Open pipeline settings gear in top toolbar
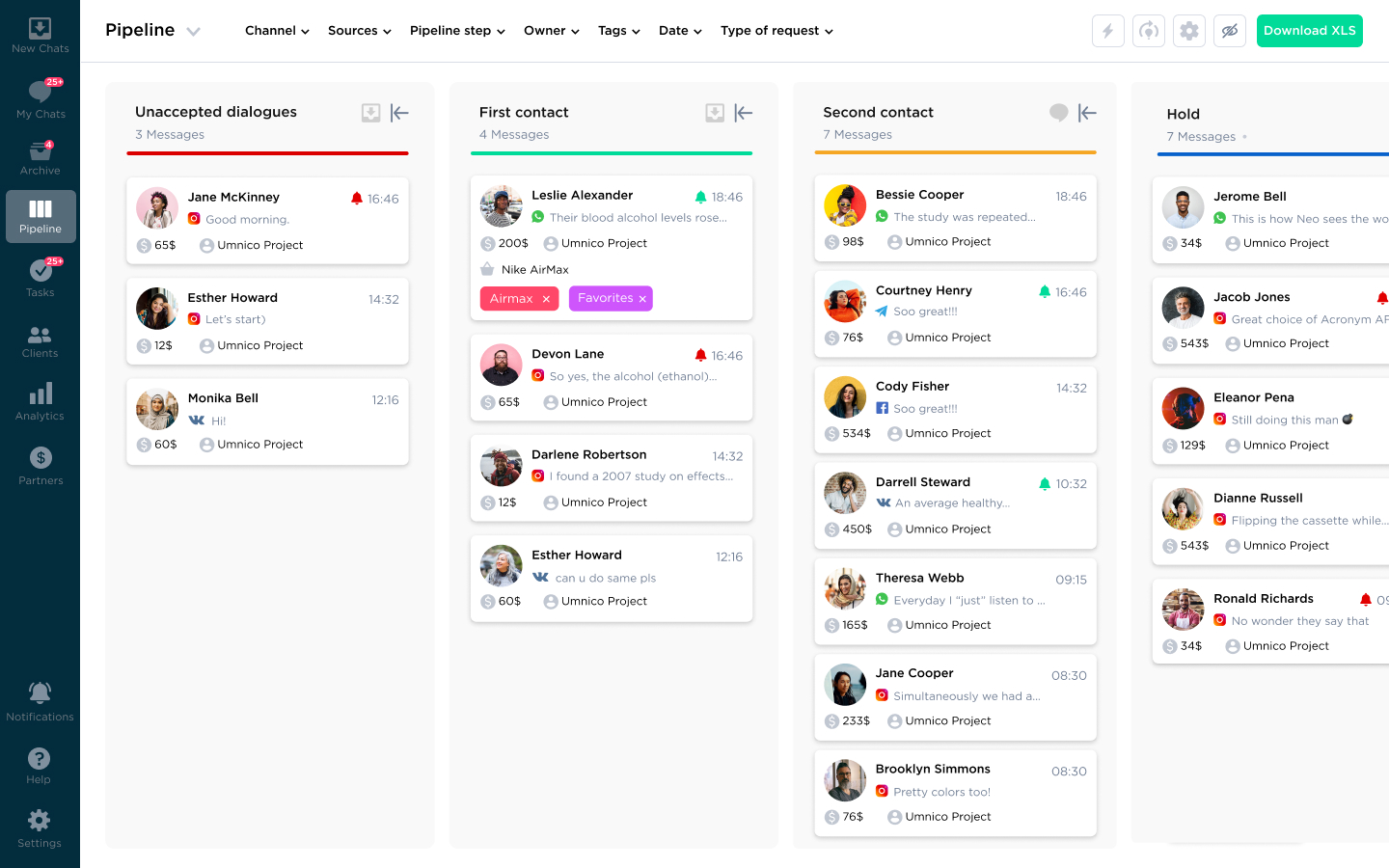The width and height of the screenshot is (1389, 868). [1189, 31]
